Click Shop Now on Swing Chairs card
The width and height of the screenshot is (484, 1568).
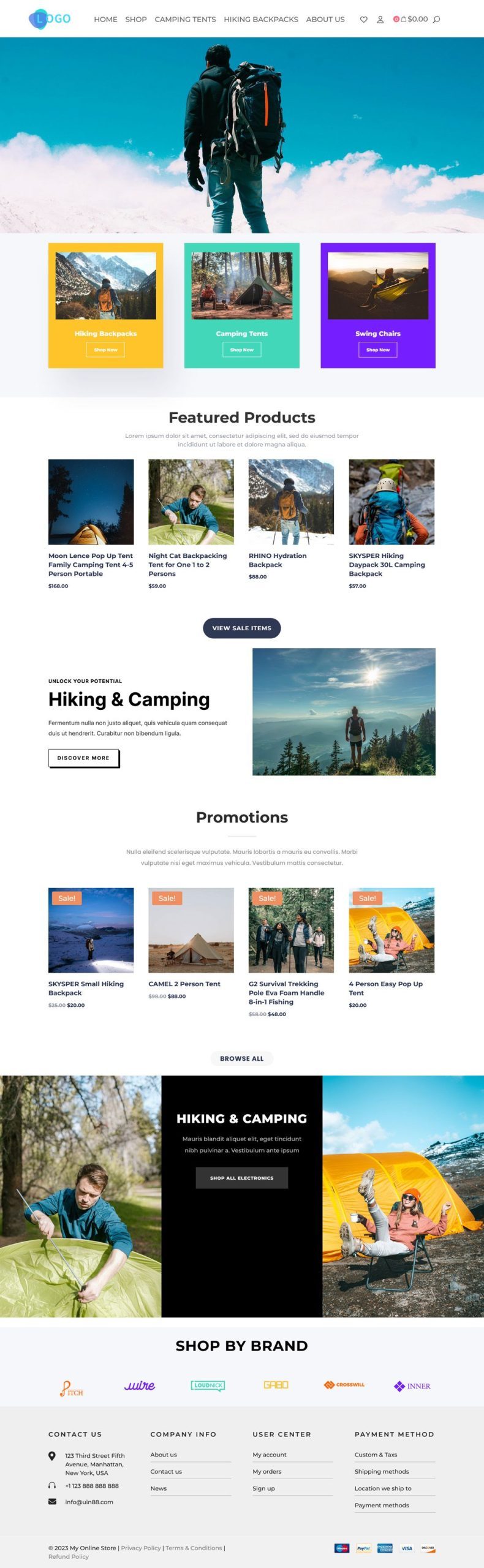378,350
